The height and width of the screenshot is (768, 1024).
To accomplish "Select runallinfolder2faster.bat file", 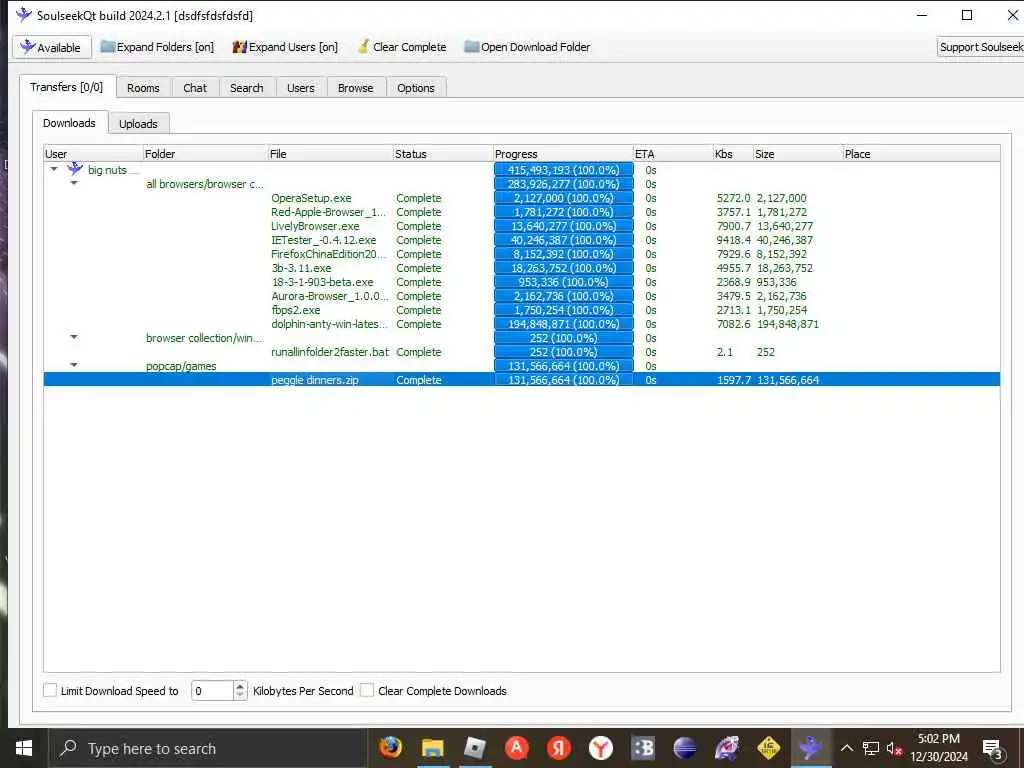I will pos(330,352).
